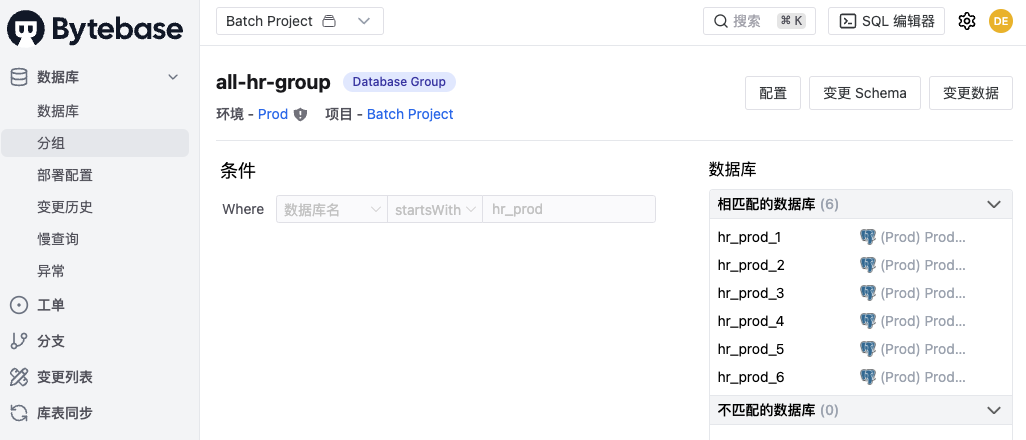Click the 变更 Schema button

[x=864, y=93]
